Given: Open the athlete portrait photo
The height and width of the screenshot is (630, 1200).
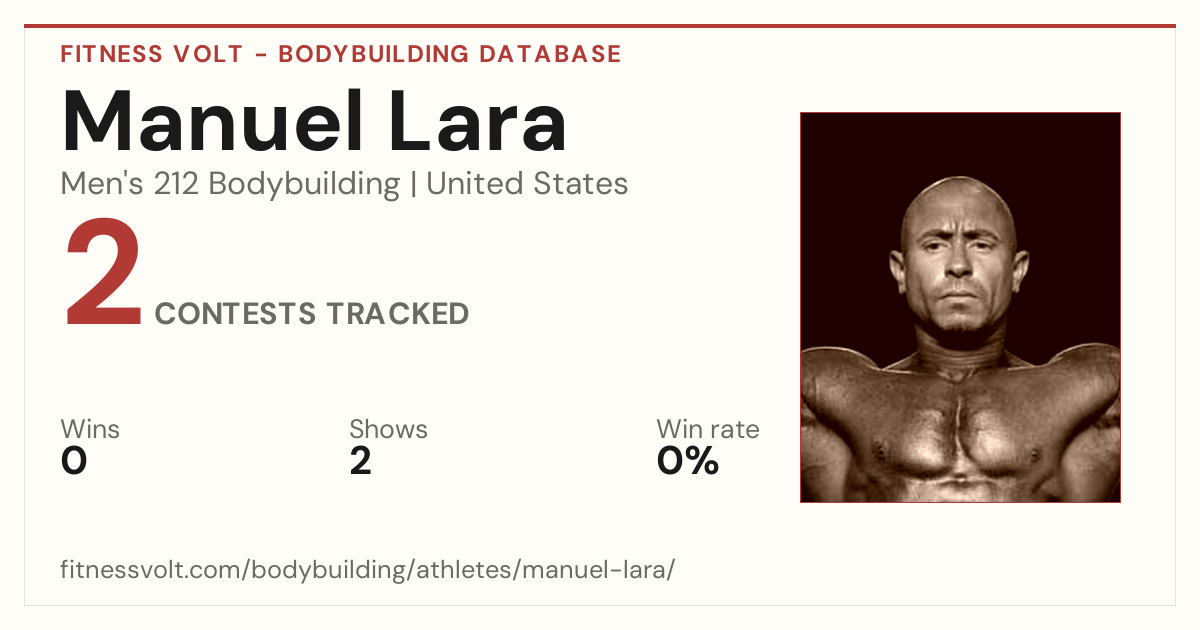Looking at the screenshot, I should point(960,307).
